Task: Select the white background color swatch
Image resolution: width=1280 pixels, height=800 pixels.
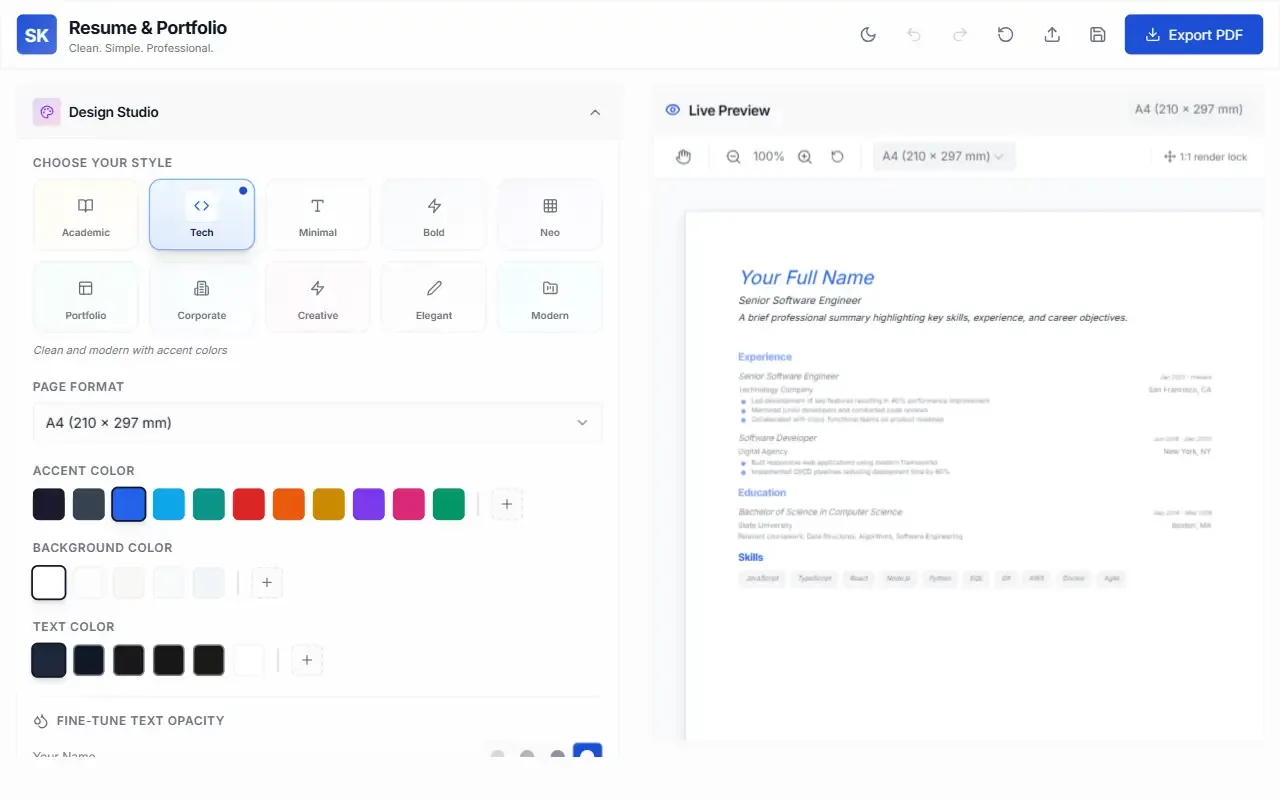Action: [49, 582]
